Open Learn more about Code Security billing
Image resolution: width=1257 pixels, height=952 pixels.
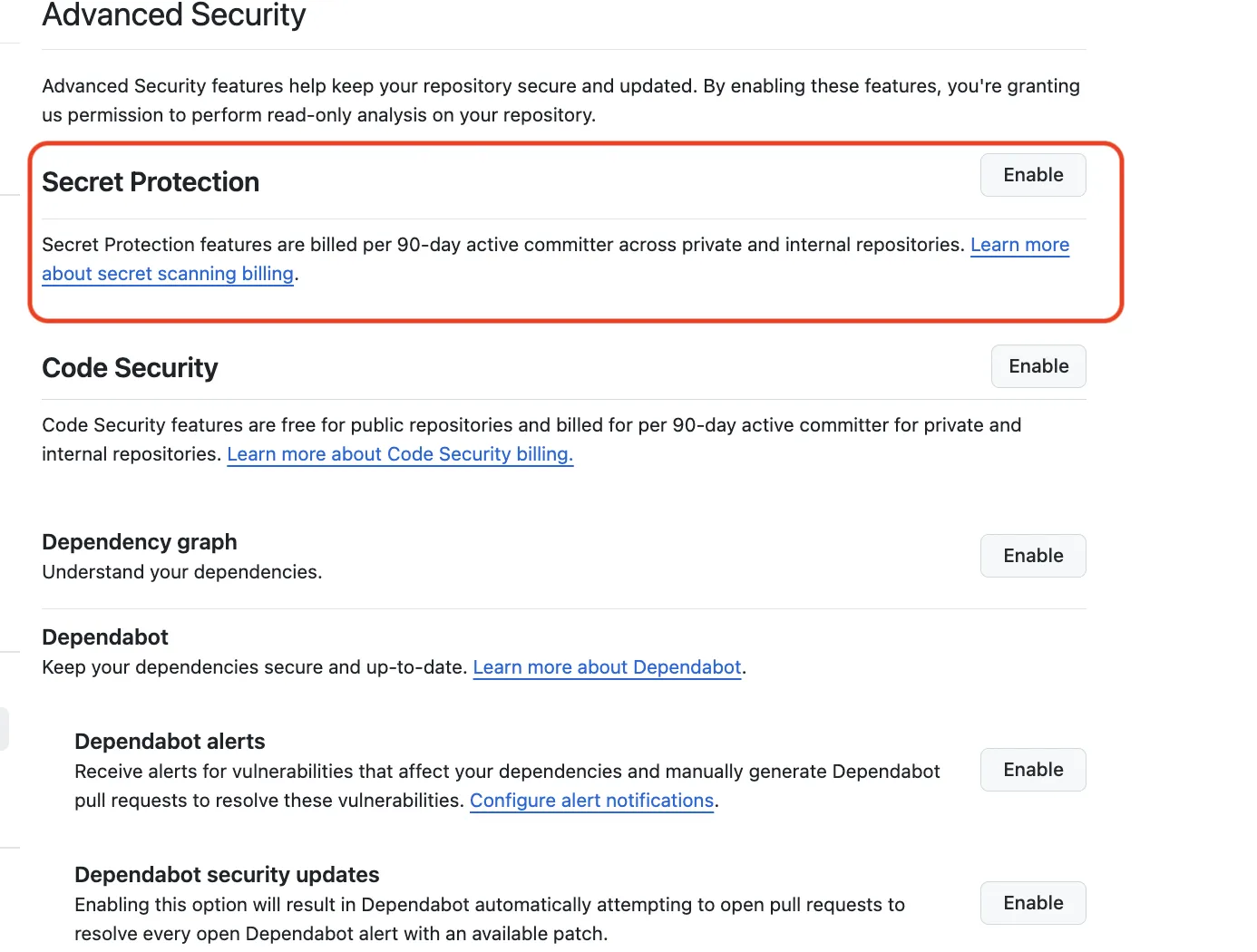(400, 454)
